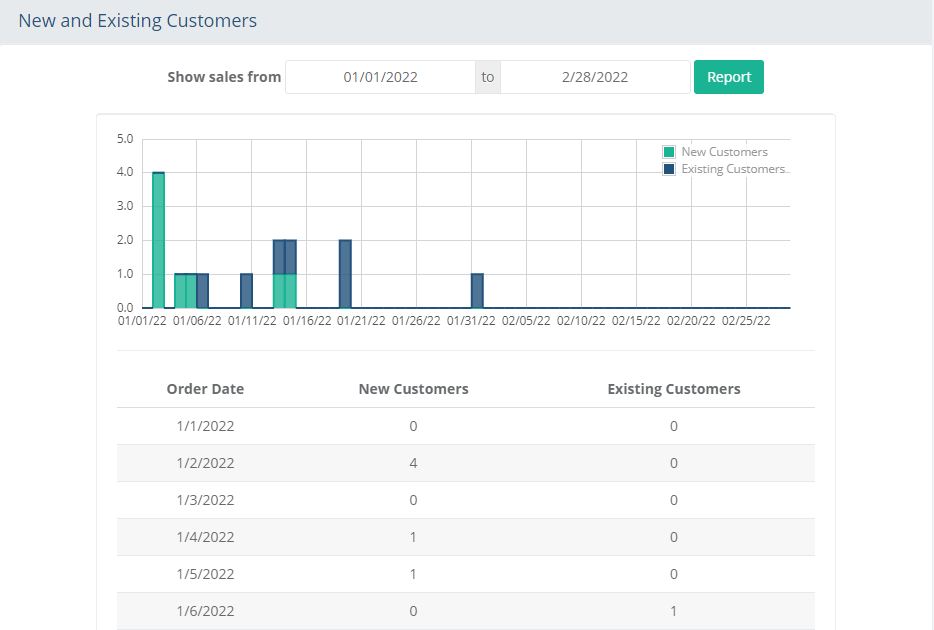Focus the start date field 01/01/2022
This screenshot has width=934, height=630.
pos(380,77)
